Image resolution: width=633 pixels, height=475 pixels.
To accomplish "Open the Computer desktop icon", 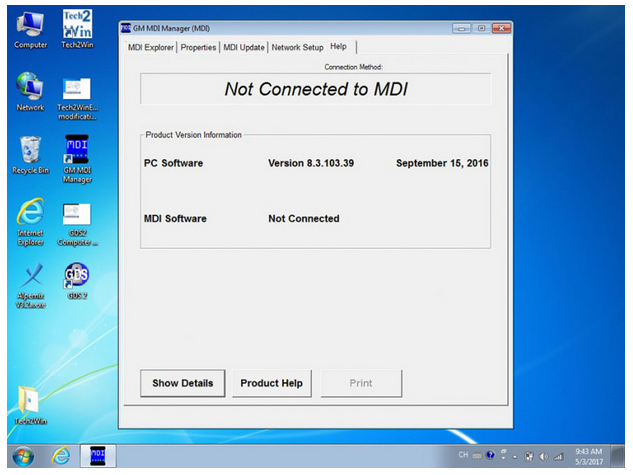I will tap(30, 30).
